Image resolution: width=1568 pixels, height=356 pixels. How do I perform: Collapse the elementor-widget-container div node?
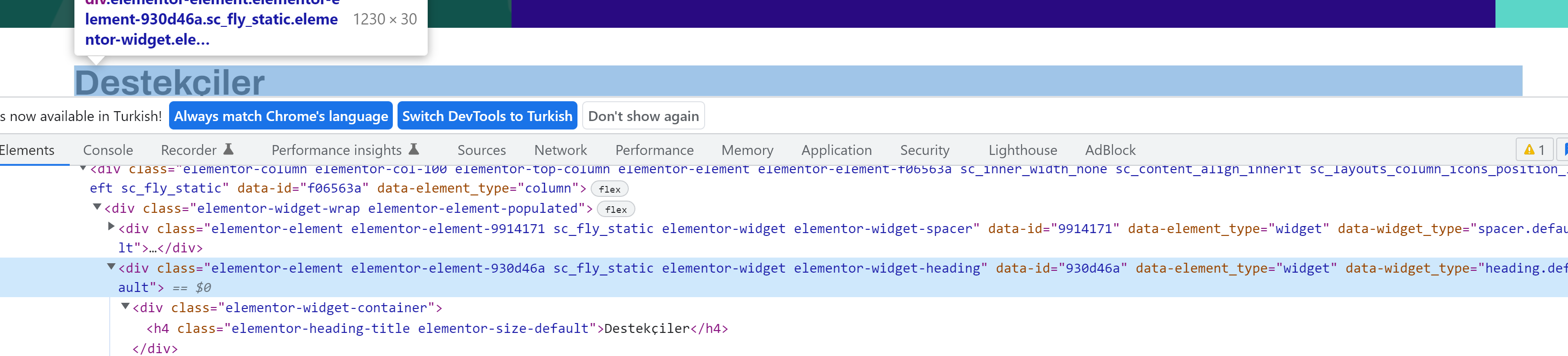click(125, 306)
